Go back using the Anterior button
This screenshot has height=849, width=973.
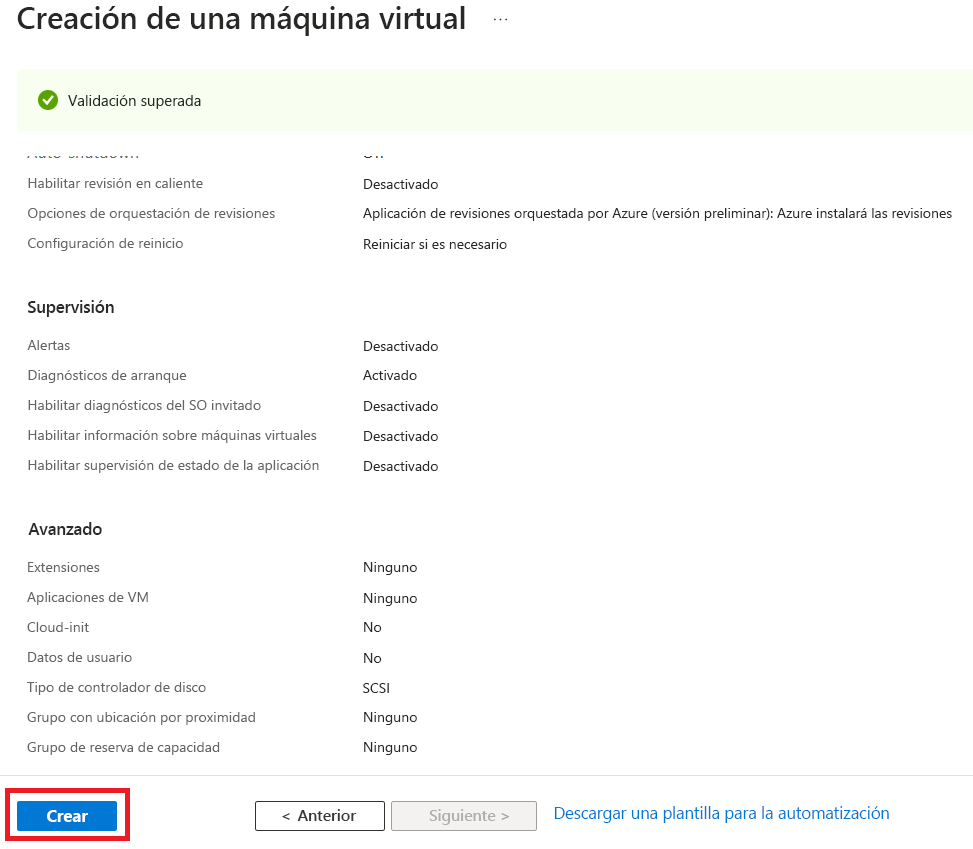(319, 815)
